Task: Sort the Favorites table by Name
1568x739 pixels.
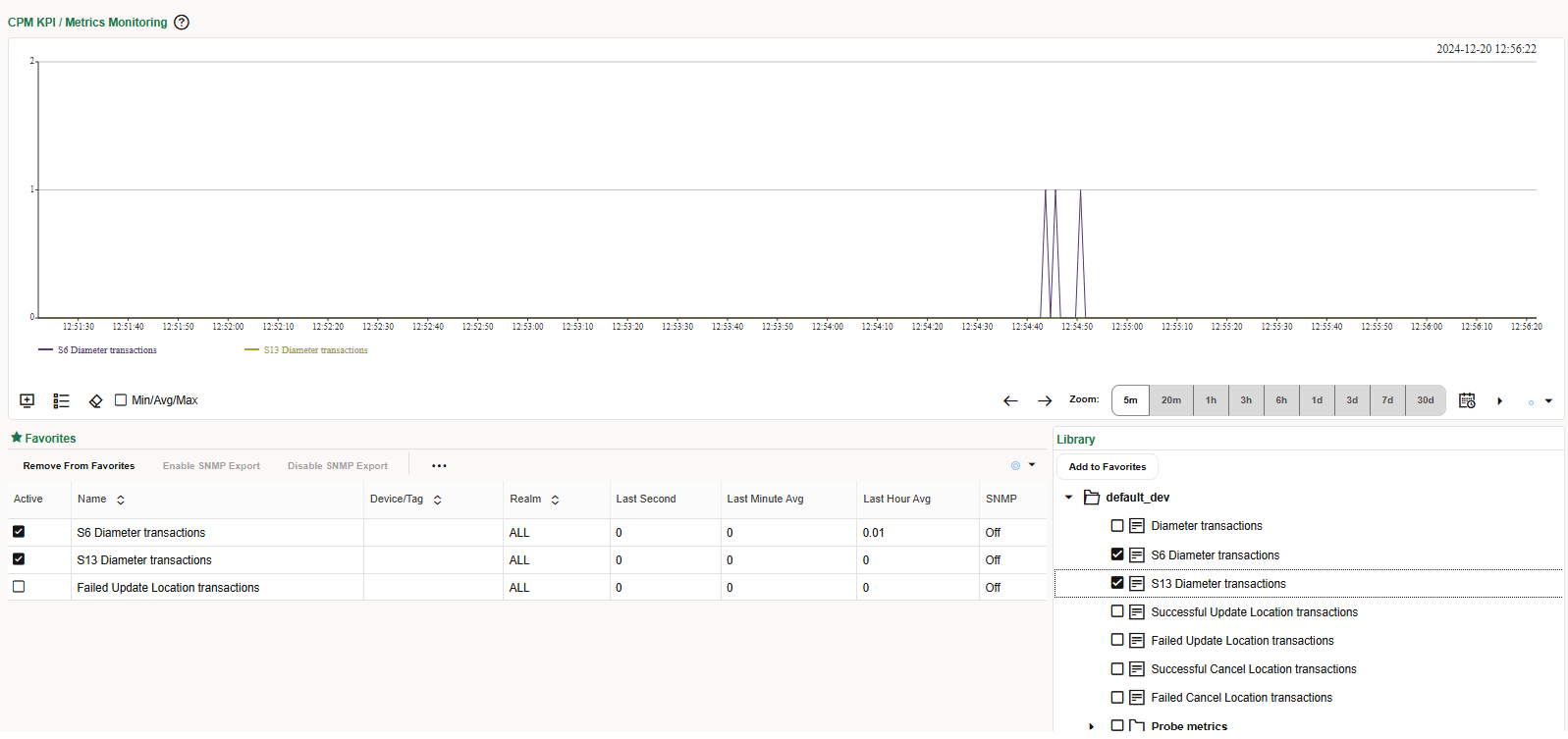Action: click(121, 500)
